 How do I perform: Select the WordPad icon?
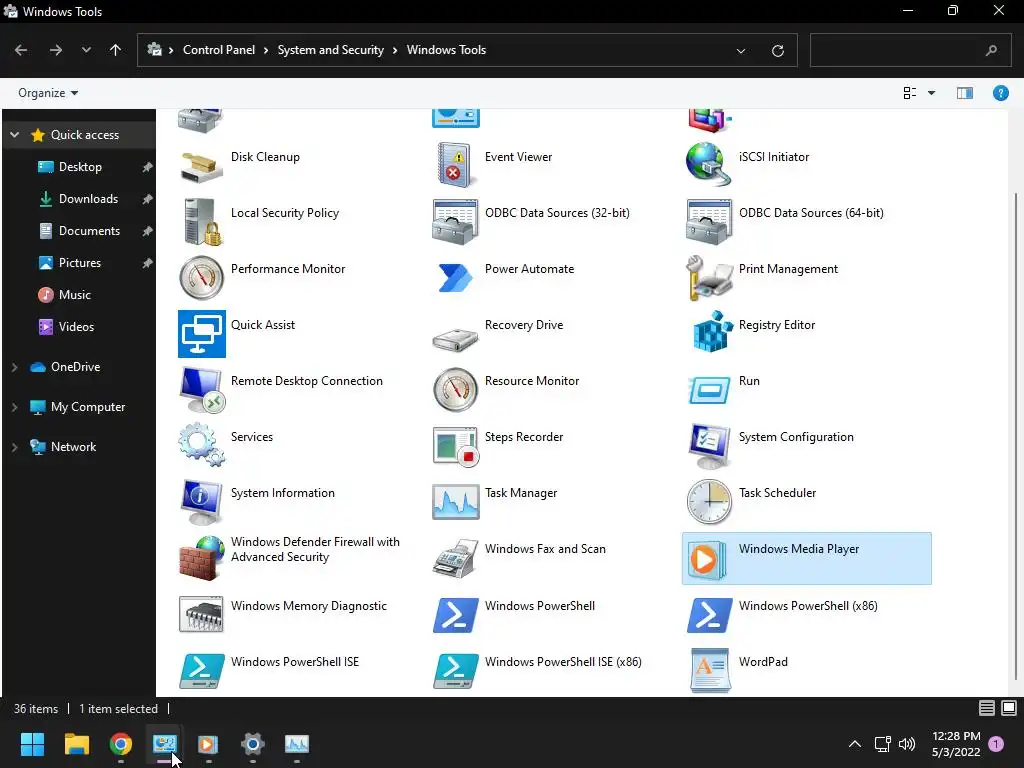tap(710, 670)
